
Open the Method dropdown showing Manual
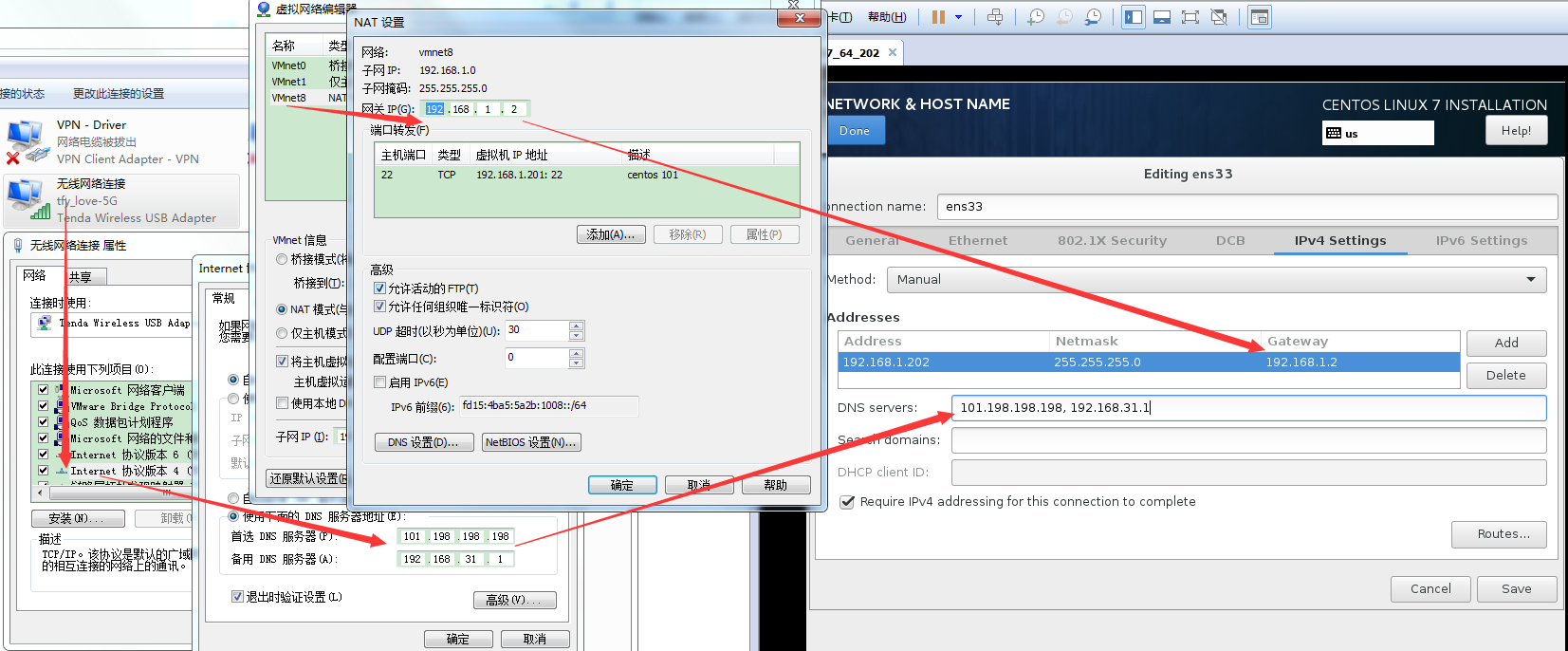click(1216, 280)
